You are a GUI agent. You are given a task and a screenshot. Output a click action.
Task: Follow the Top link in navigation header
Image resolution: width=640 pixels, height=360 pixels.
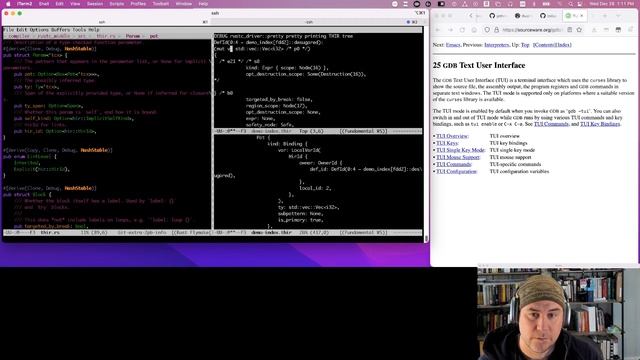pos(525,45)
